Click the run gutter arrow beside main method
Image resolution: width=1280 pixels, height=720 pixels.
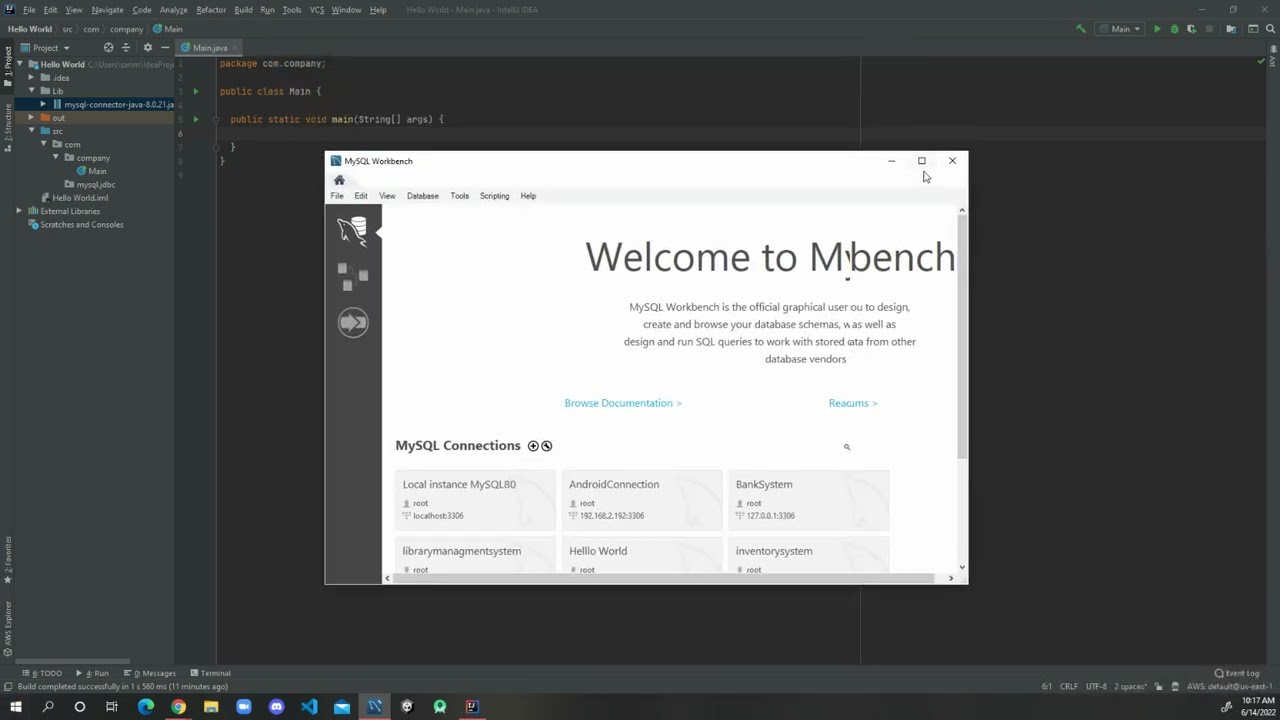196,119
